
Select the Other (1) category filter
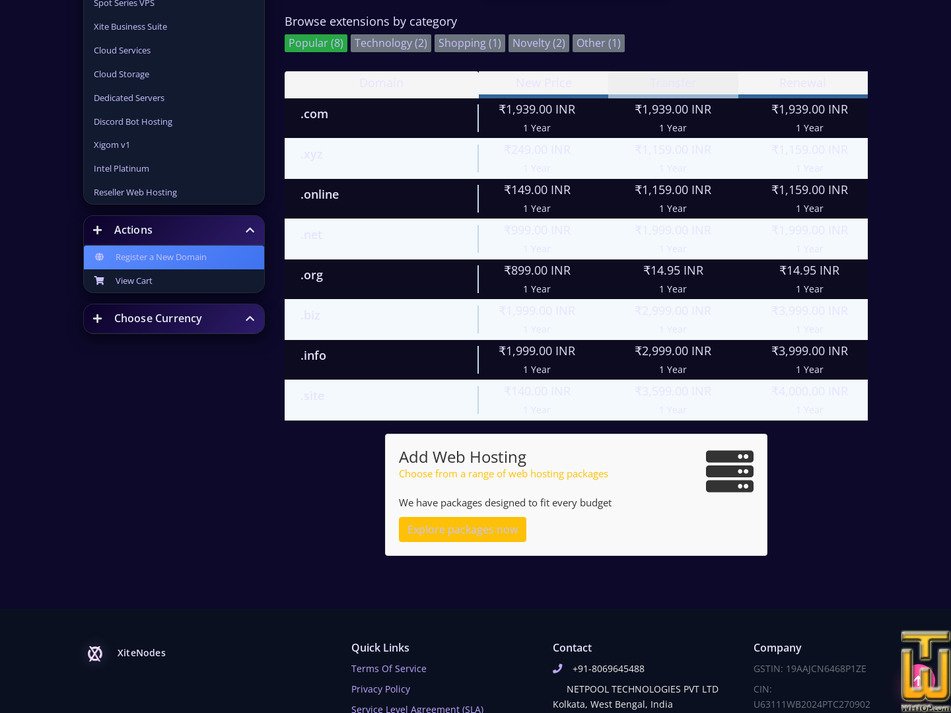point(599,43)
